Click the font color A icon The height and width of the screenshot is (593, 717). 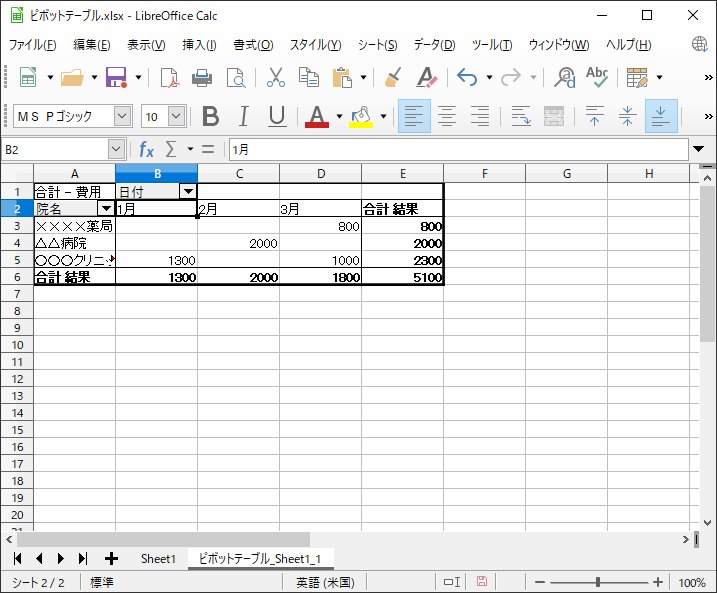(x=317, y=116)
